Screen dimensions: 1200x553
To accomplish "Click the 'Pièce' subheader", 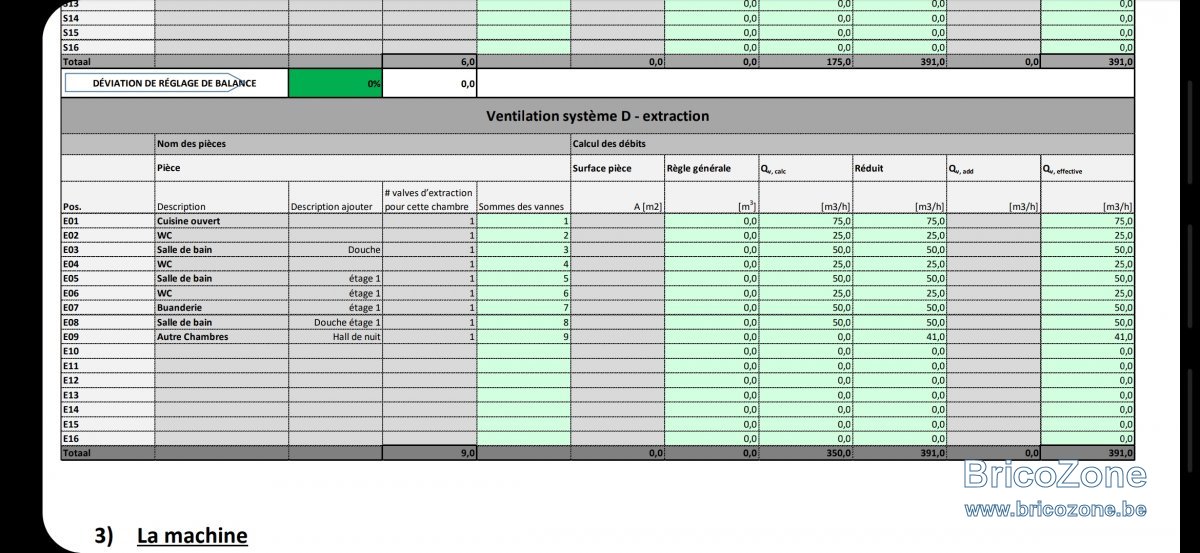I will 168,168.
